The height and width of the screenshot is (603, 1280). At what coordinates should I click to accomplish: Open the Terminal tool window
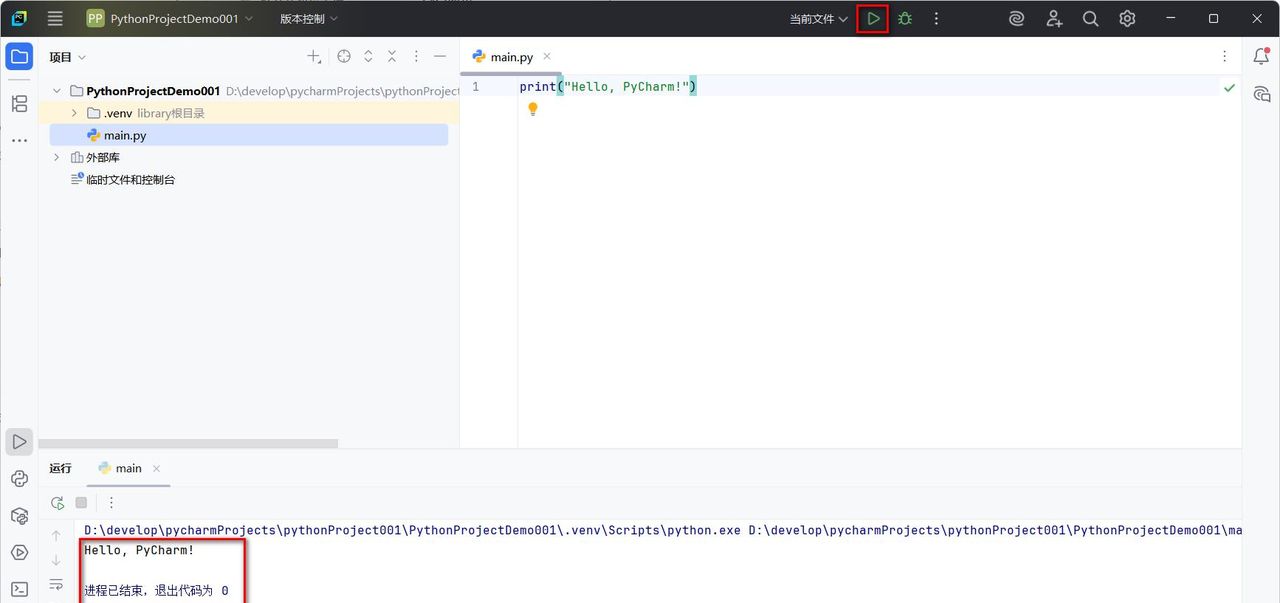click(19, 589)
